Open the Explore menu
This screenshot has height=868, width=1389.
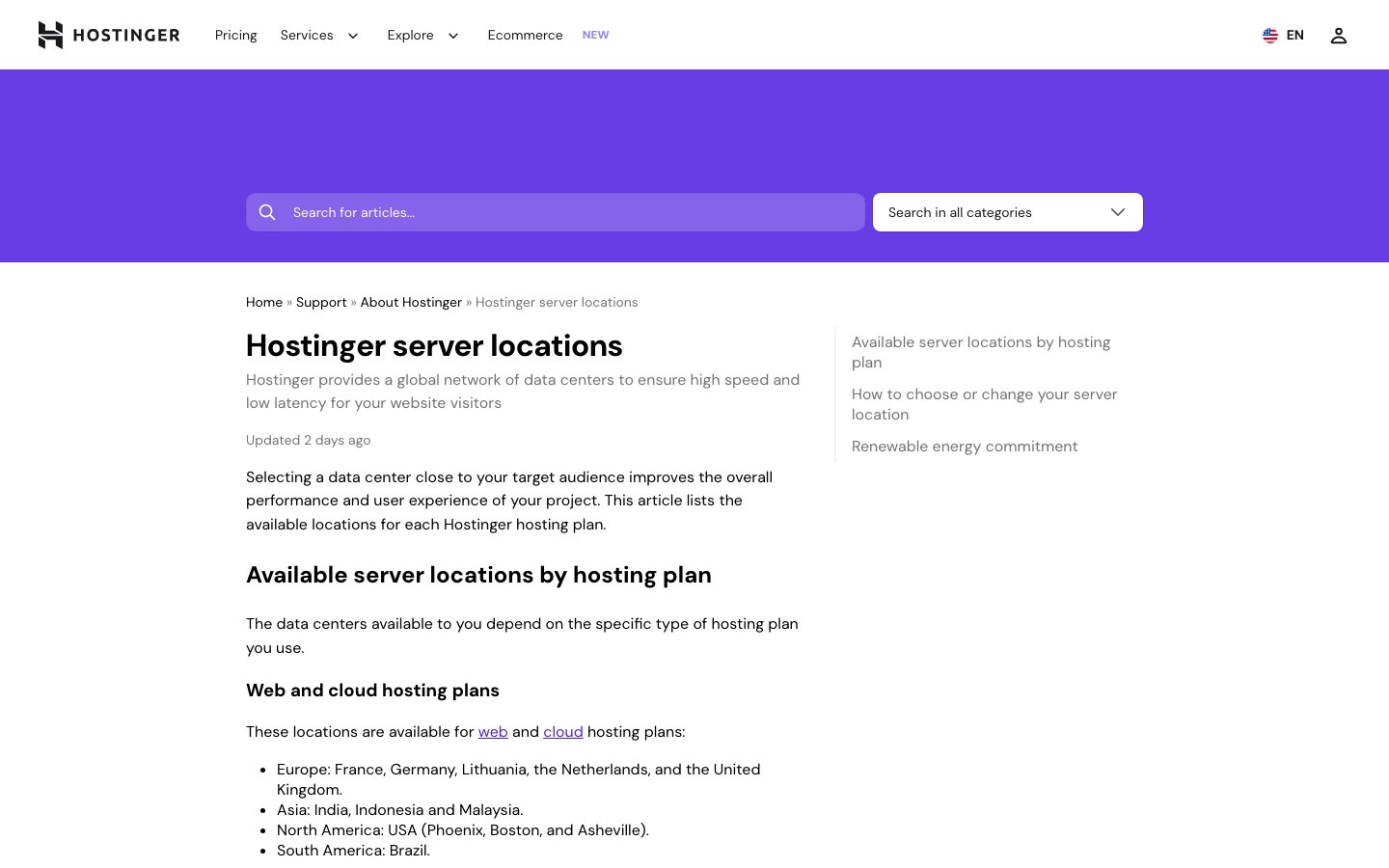pyautogui.click(x=410, y=35)
